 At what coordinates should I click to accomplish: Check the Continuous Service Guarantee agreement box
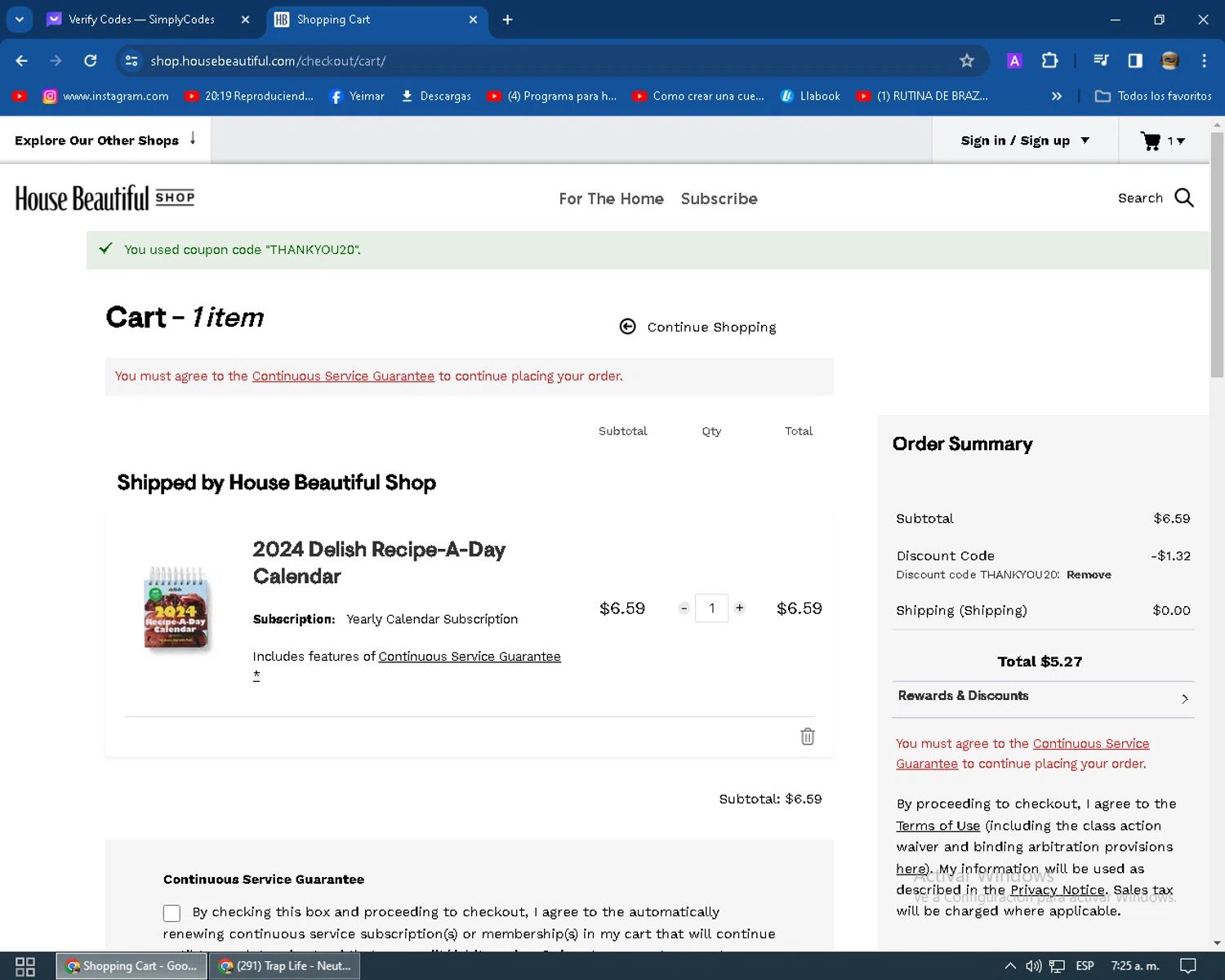tap(171, 913)
